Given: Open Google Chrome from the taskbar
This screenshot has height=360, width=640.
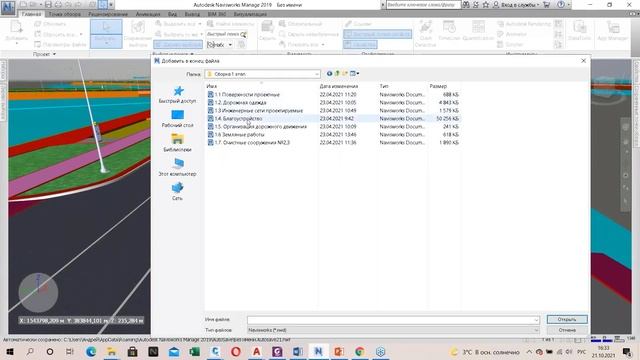Looking at the screenshot, I should point(360,351).
